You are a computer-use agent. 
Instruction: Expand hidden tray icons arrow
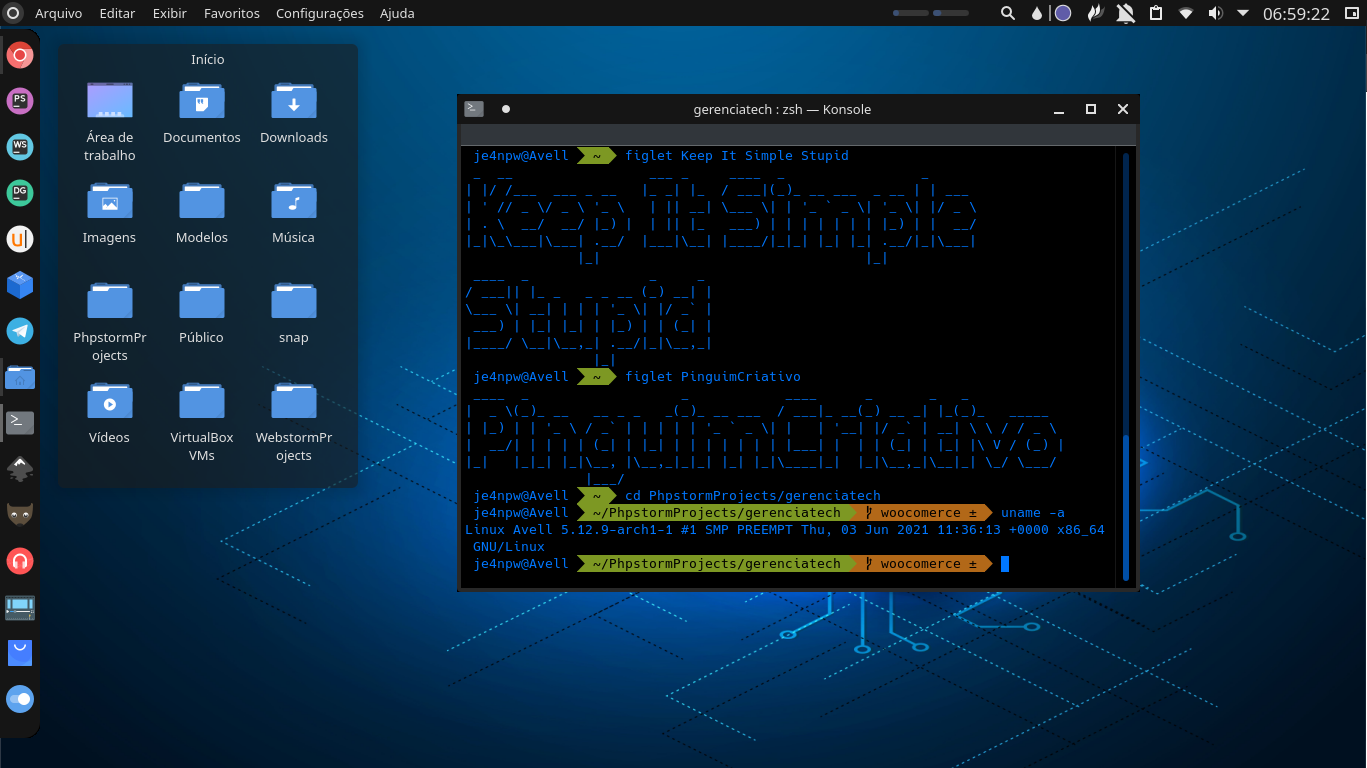click(x=1243, y=13)
